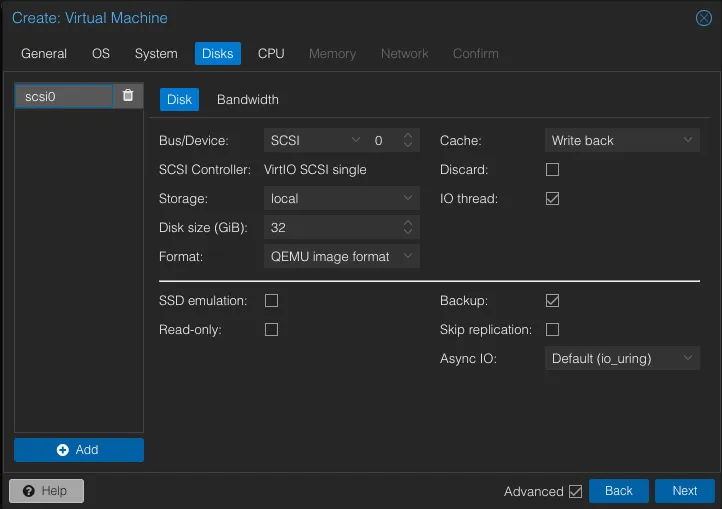Click the Disk size input field

(332, 228)
